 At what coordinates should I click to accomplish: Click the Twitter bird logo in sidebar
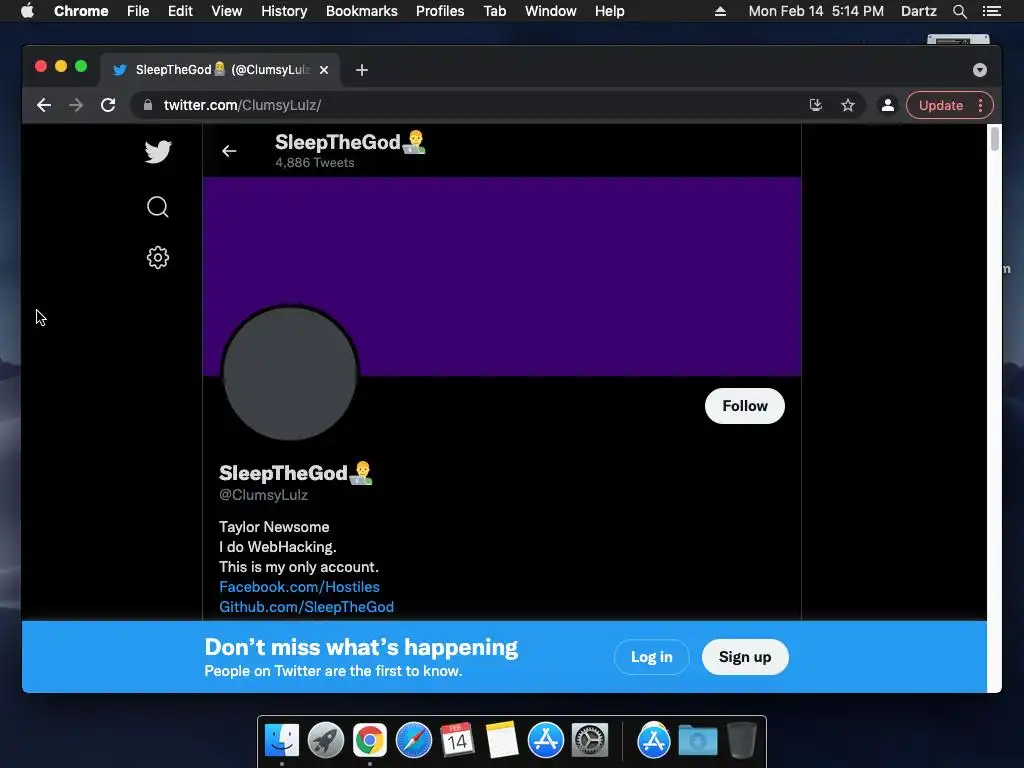(157, 152)
